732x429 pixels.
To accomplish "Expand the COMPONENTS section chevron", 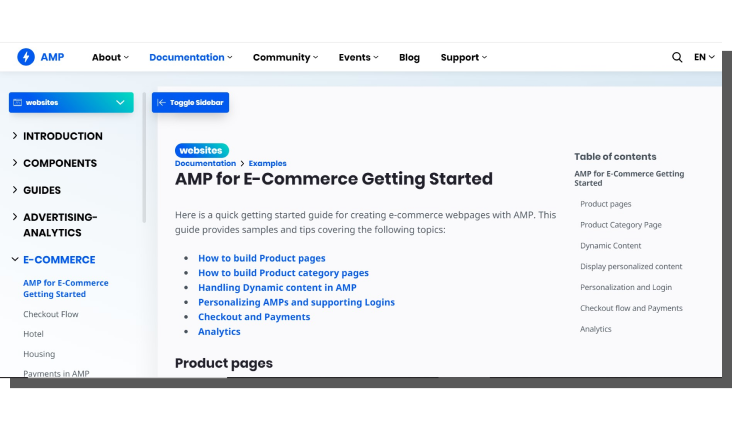I will (15, 163).
